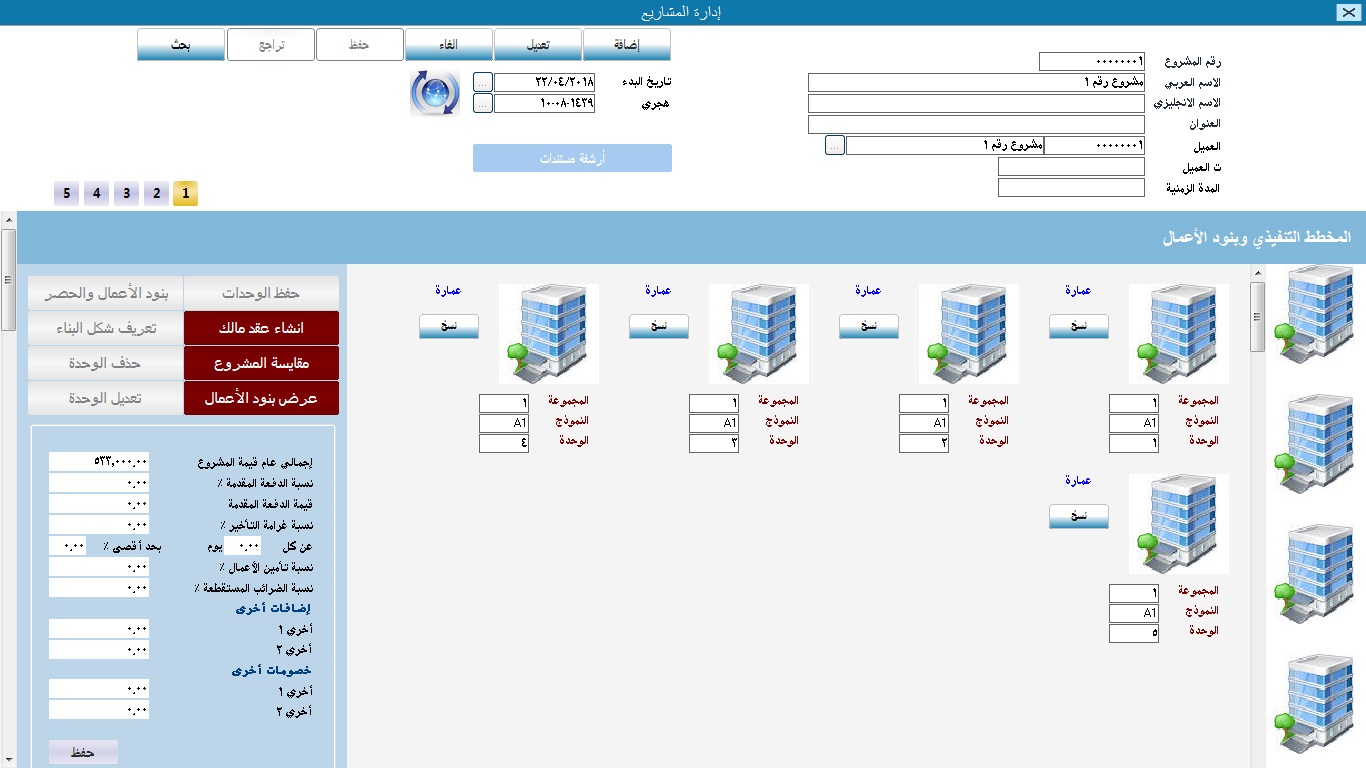
Task: Click the مقايسة المشروع button
Action: pos(261,363)
